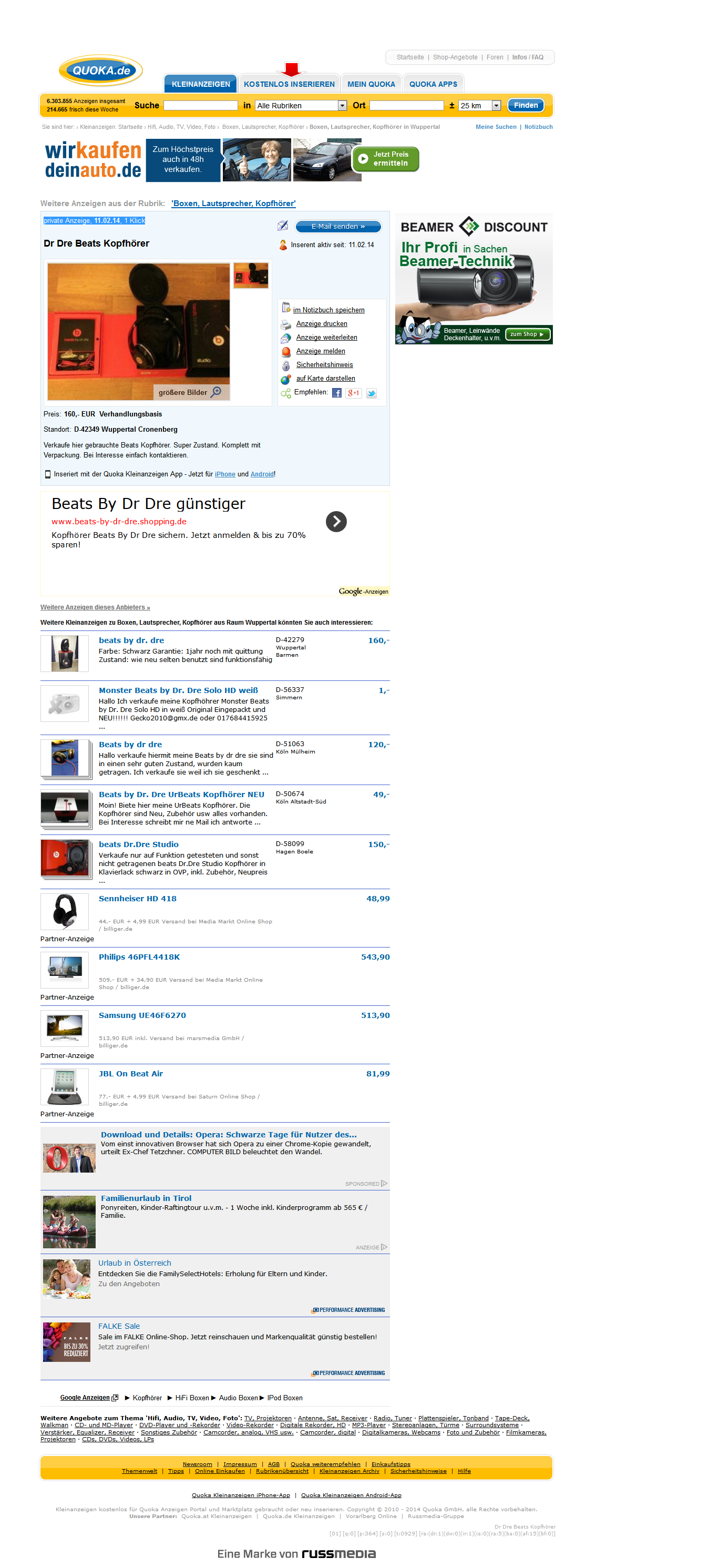The image size is (709, 1568).
Task: Open the 'Sicherheitshinweise' footer link
Action: [418, 1471]
